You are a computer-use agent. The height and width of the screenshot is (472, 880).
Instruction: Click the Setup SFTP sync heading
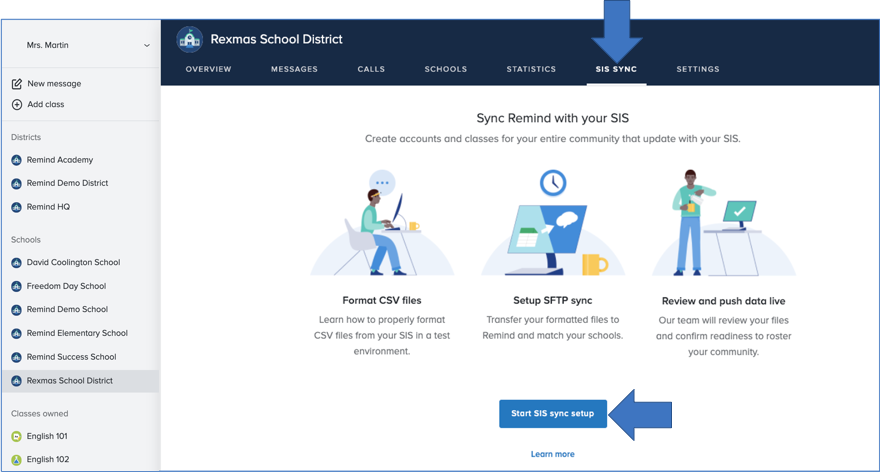pyautogui.click(x=553, y=301)
